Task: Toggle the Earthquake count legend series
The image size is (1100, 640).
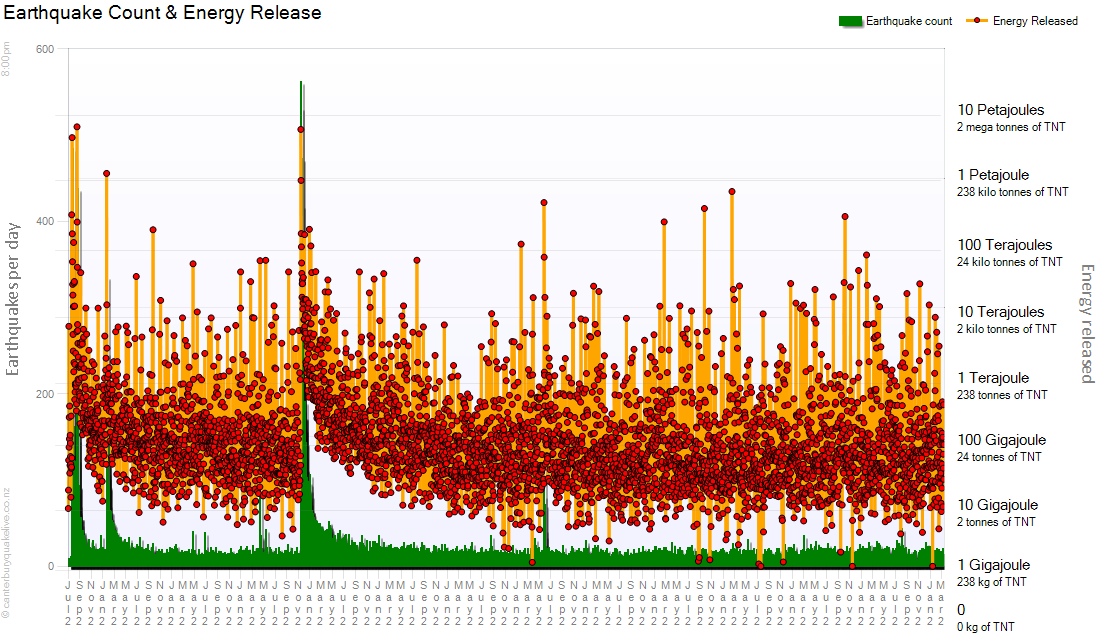Action: 908,21
